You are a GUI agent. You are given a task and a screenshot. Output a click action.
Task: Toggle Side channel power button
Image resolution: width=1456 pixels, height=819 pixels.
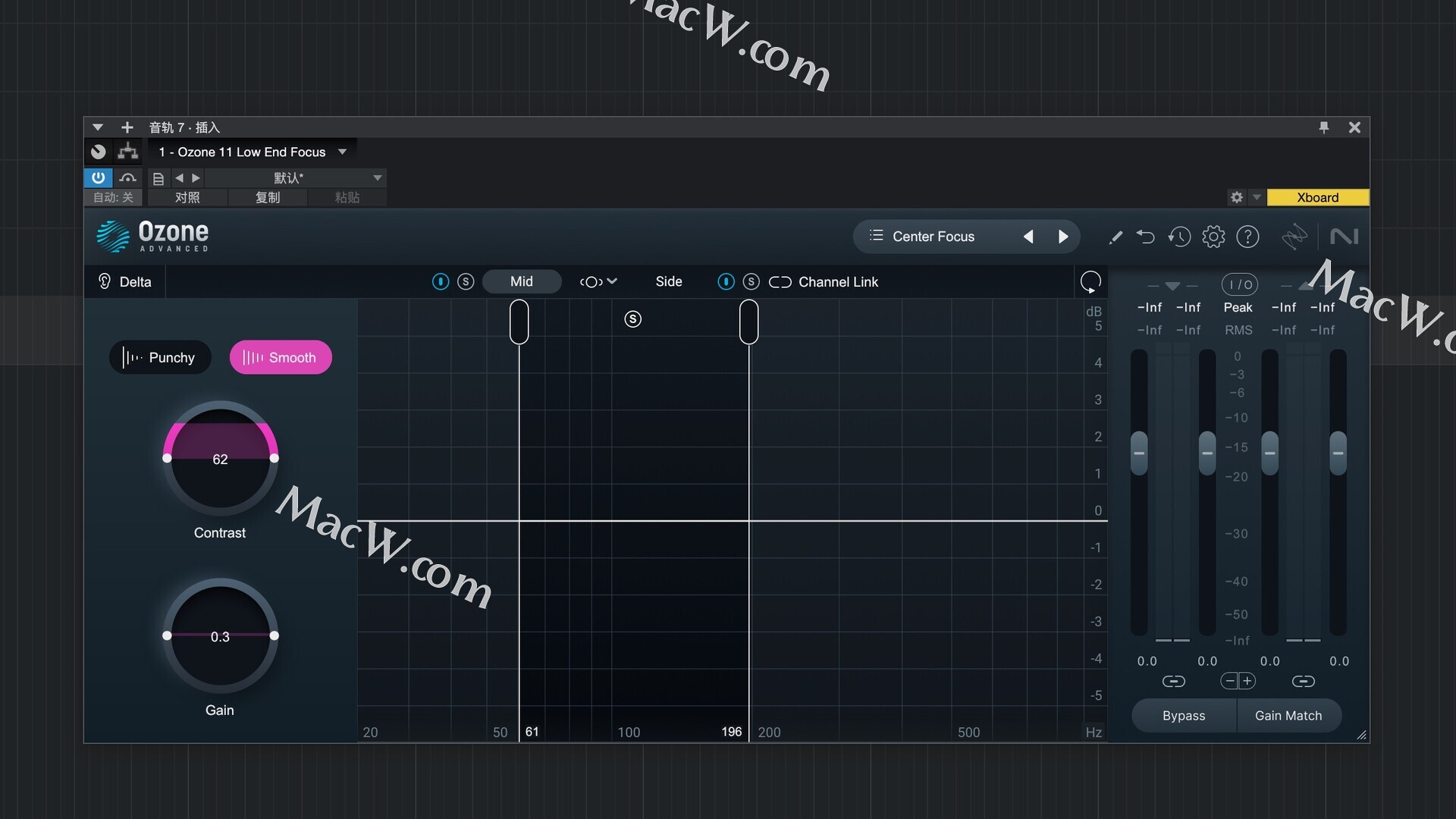click(726, 281)
